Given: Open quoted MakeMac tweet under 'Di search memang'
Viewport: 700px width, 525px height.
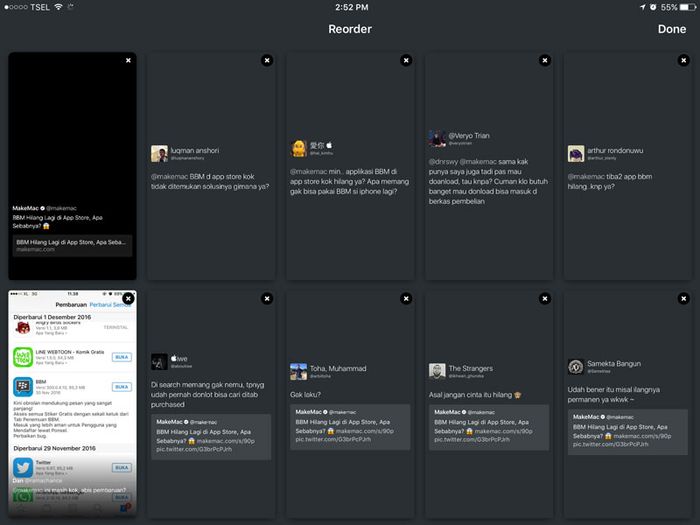Looking at the screenshot, I should tap(211, 437).
